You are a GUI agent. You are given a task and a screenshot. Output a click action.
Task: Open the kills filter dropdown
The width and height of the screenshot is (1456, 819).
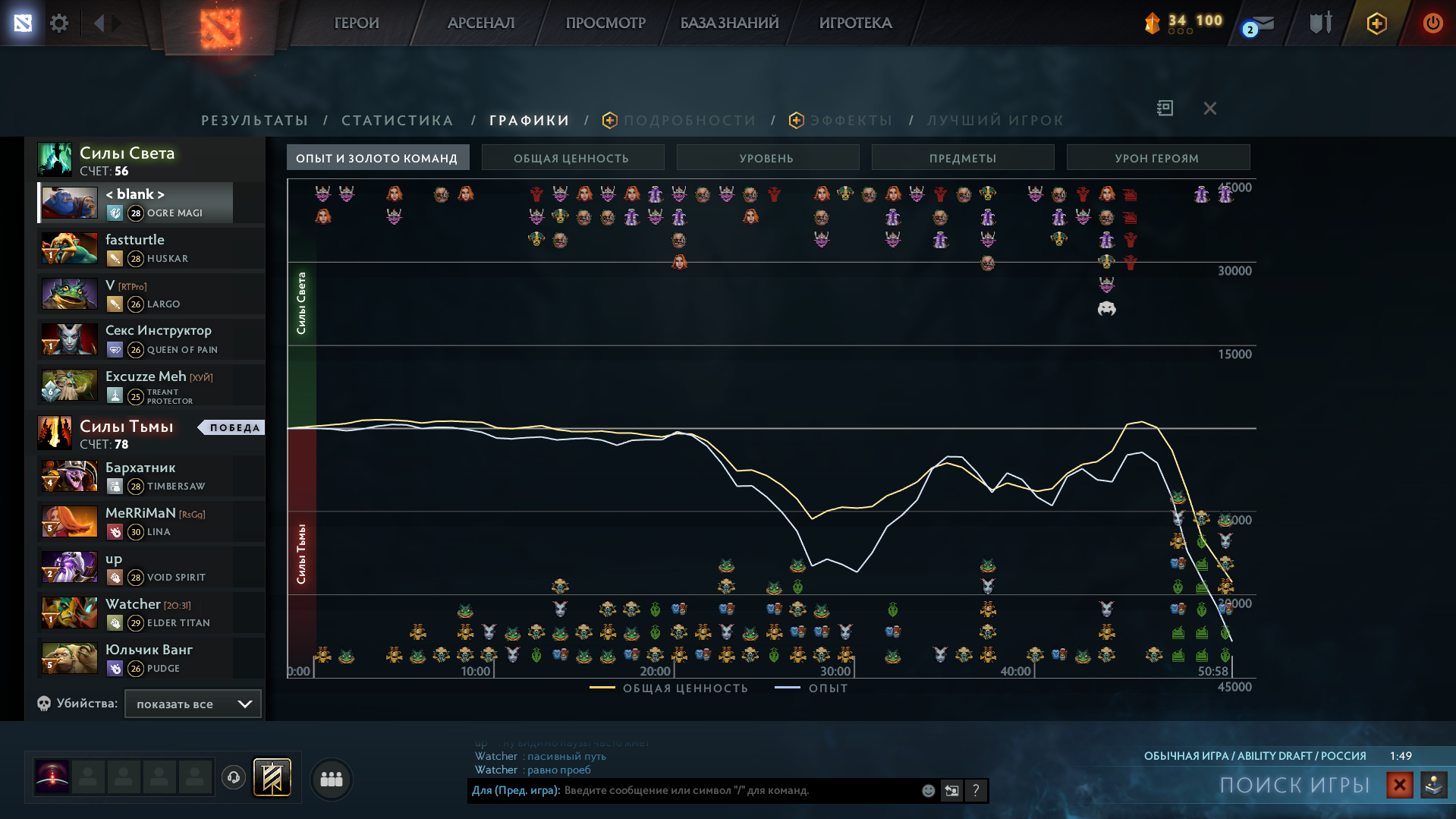193,704
